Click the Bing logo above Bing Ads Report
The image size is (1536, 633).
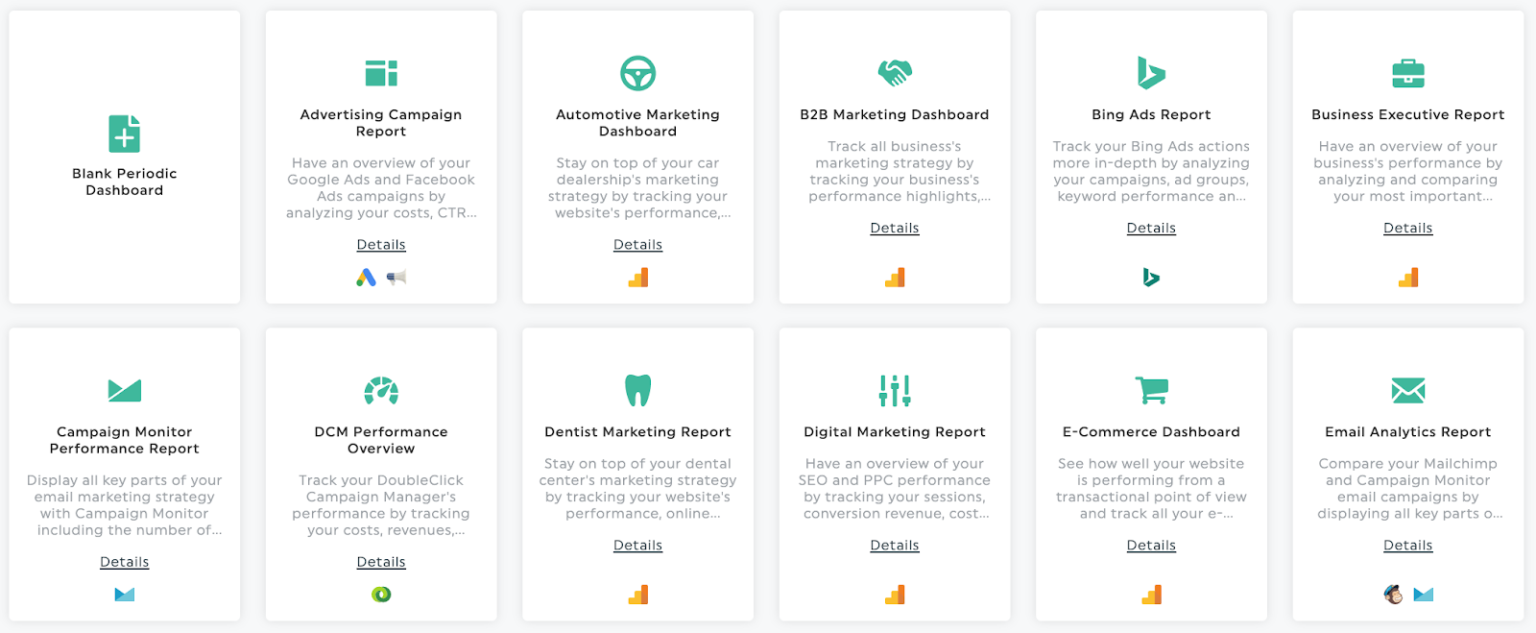[1151, 71]
